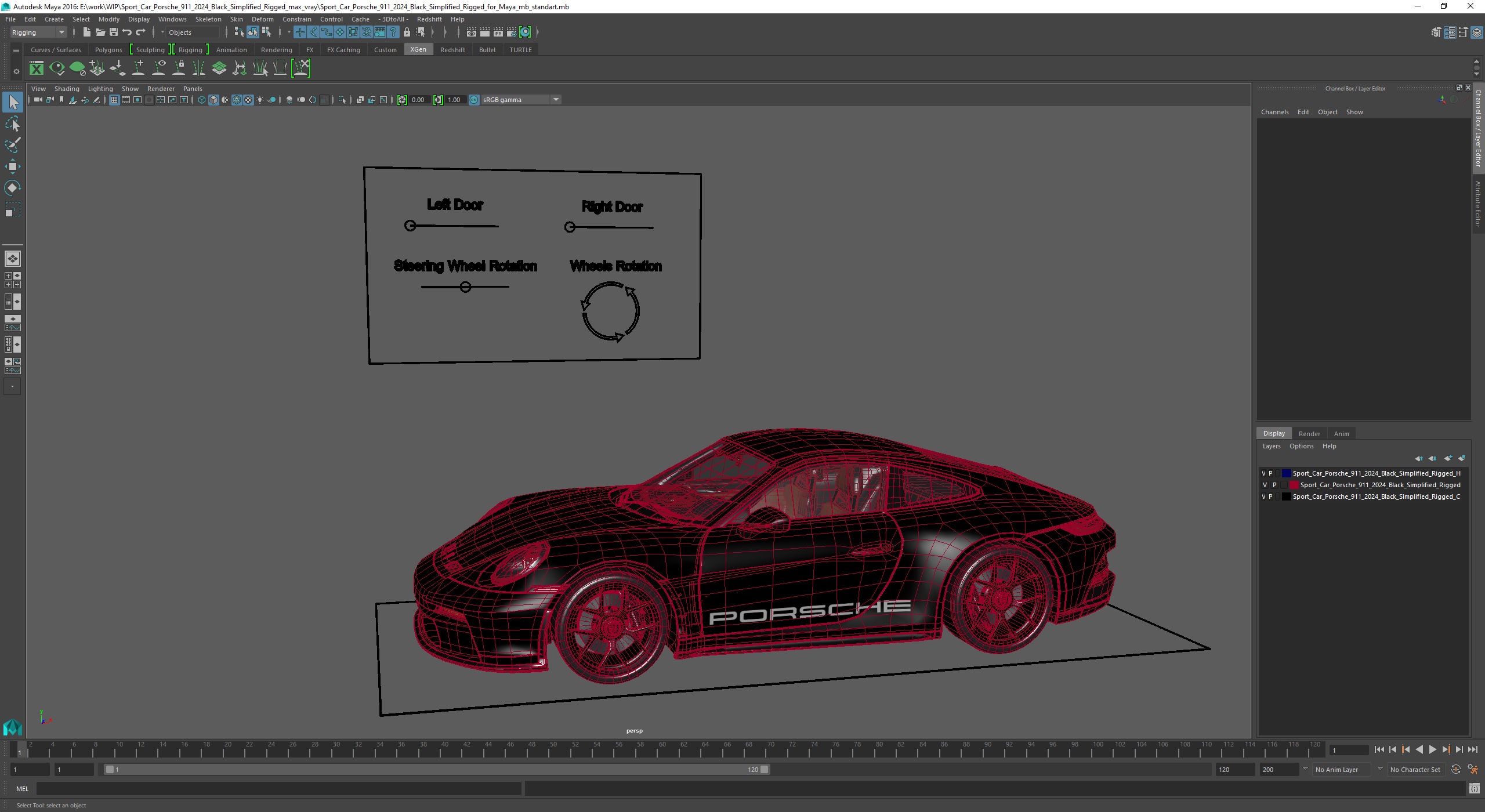Viewport: 1485px width, 812px height.
Task: Click the single pane layout icon
Action: point(13,259)
